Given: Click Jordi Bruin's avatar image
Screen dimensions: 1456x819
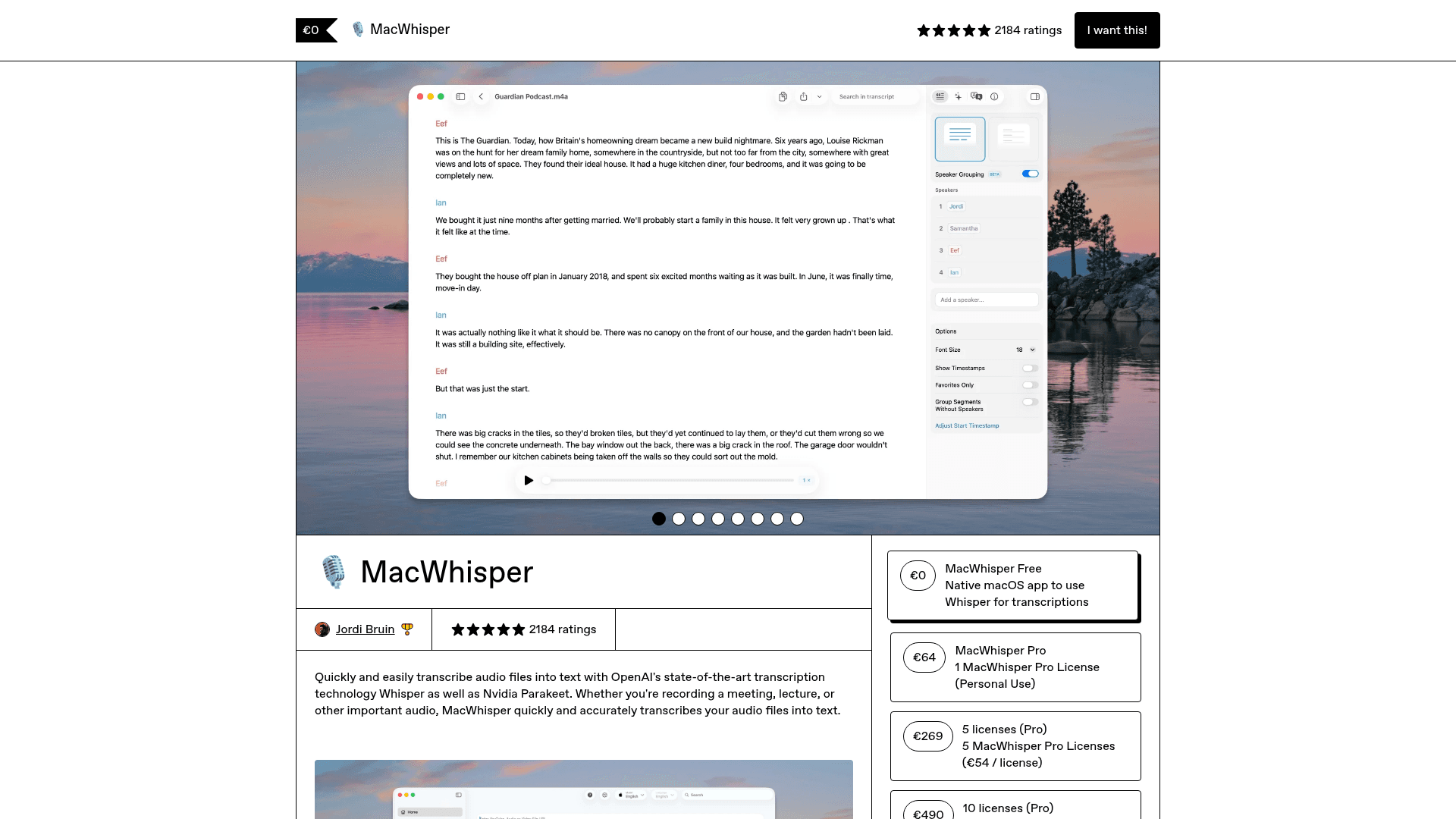Looking at the screenshot, I should click(x=322, y=629).
